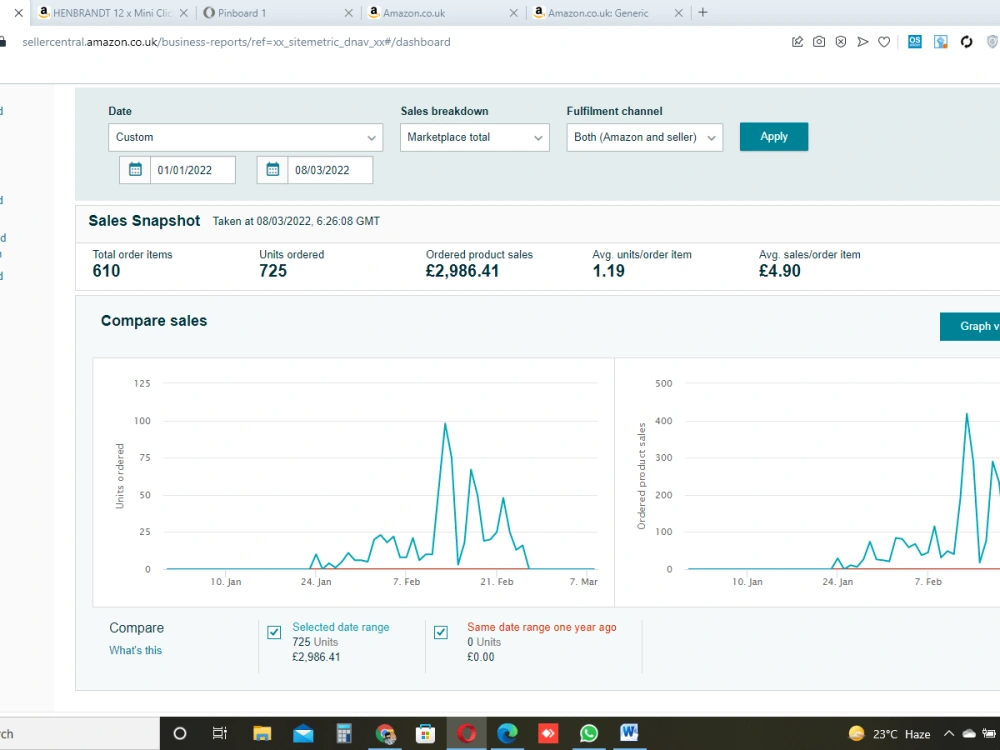
Task: Switch to HENBRANDT 12 x Mini tab
Action: tap(112, 13)
